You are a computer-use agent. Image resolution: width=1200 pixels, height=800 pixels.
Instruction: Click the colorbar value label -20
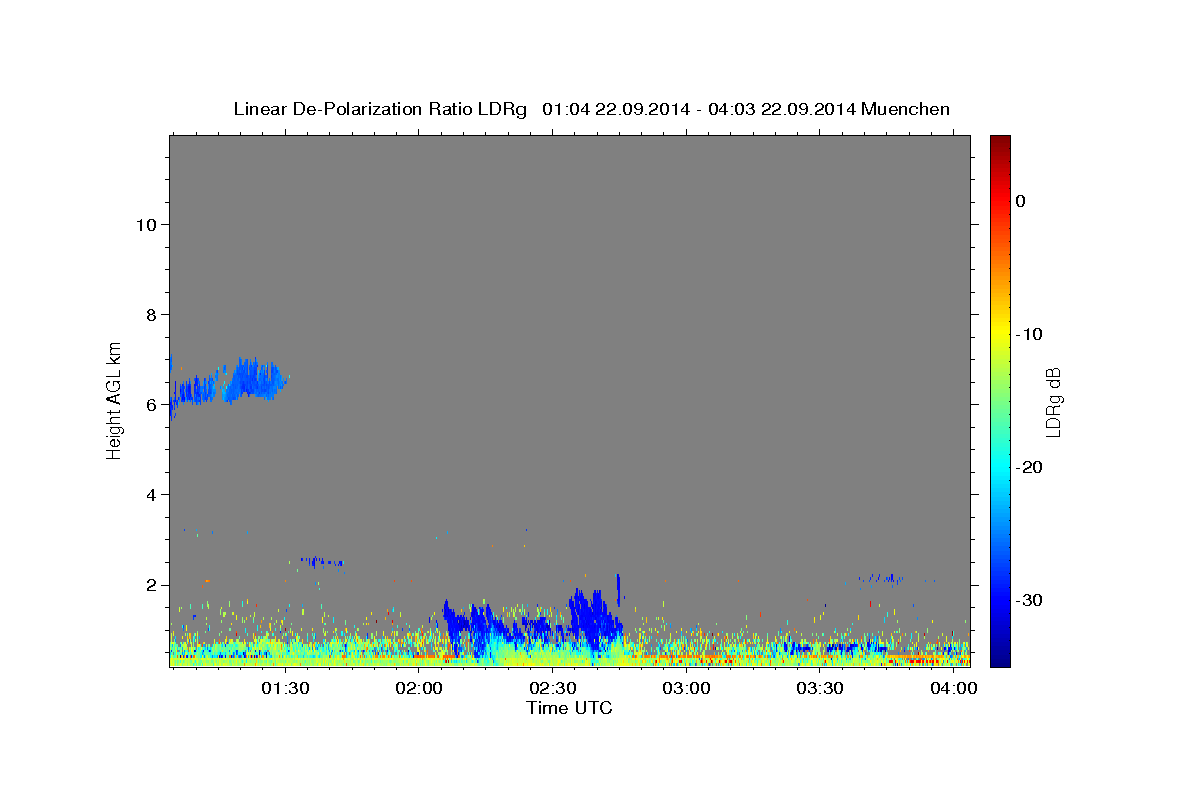pos(1030,467)
